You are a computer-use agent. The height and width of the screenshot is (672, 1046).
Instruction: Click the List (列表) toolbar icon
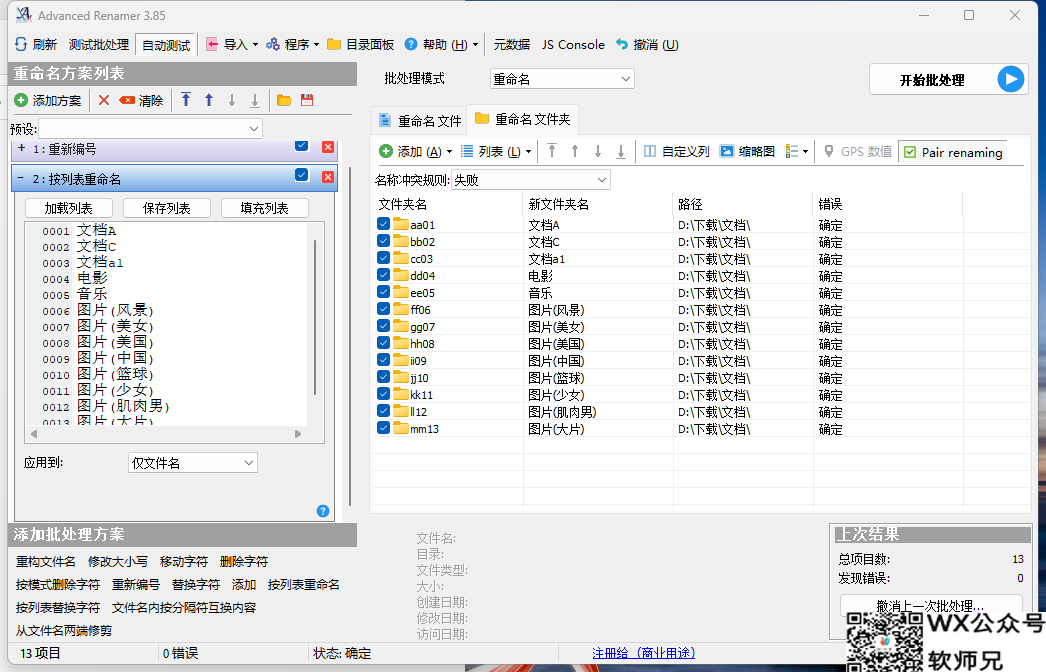point(467,151)
